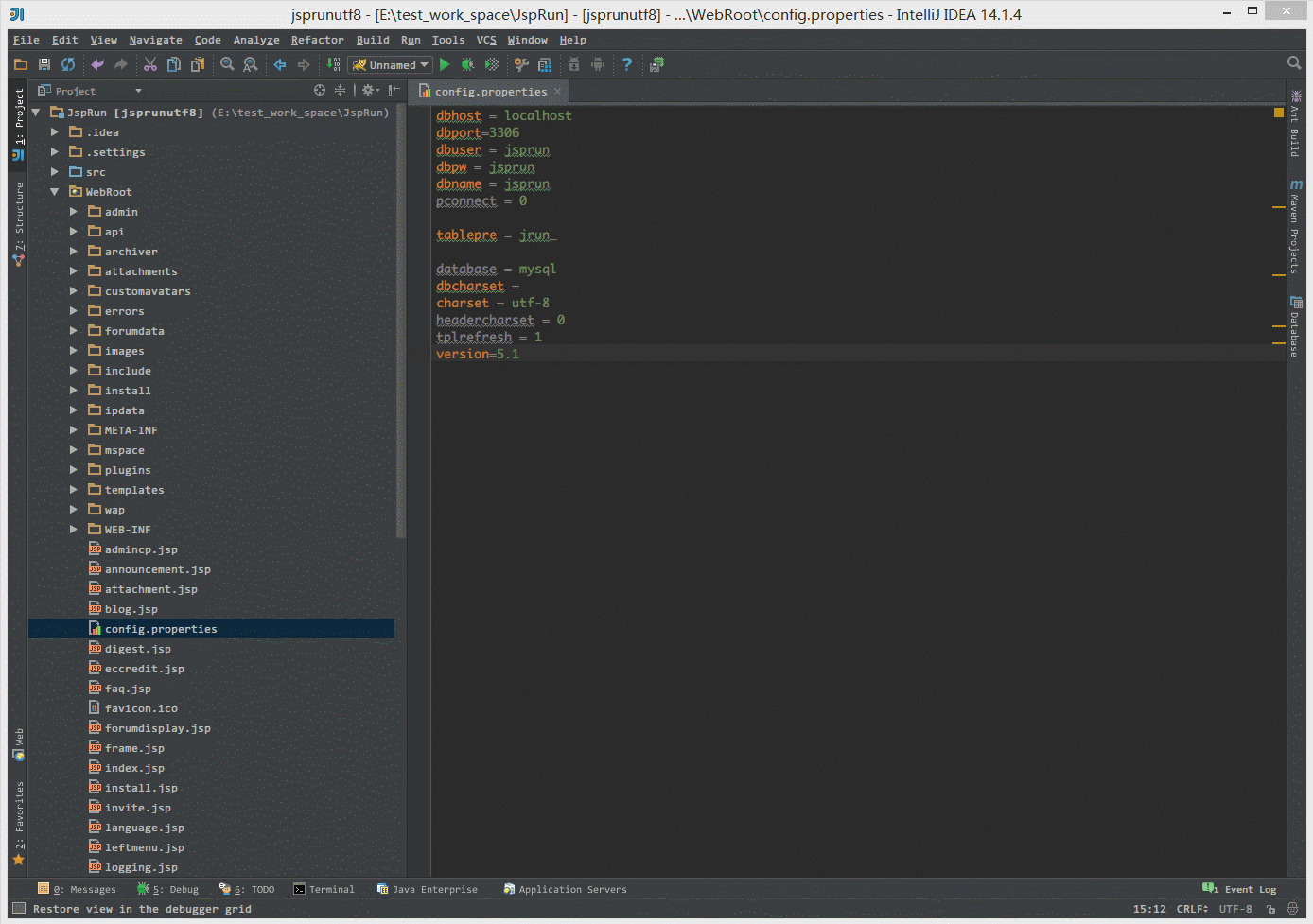This screenshot has height=924, width=1313.
Task: Click the blue Help question mark icon
Action: (626, 64)
